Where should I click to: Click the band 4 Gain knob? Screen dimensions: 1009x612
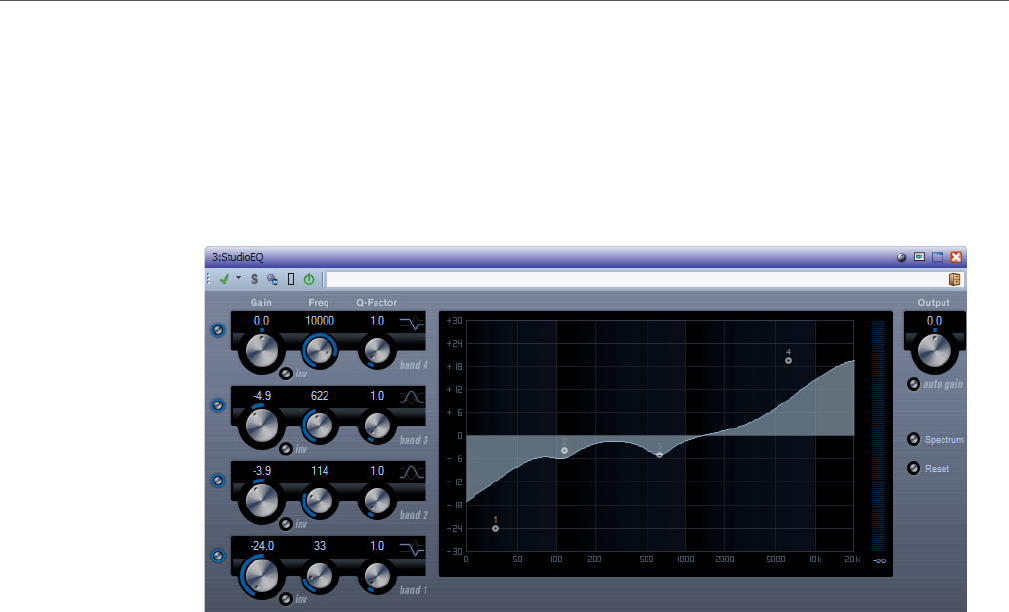click(261, 351)
